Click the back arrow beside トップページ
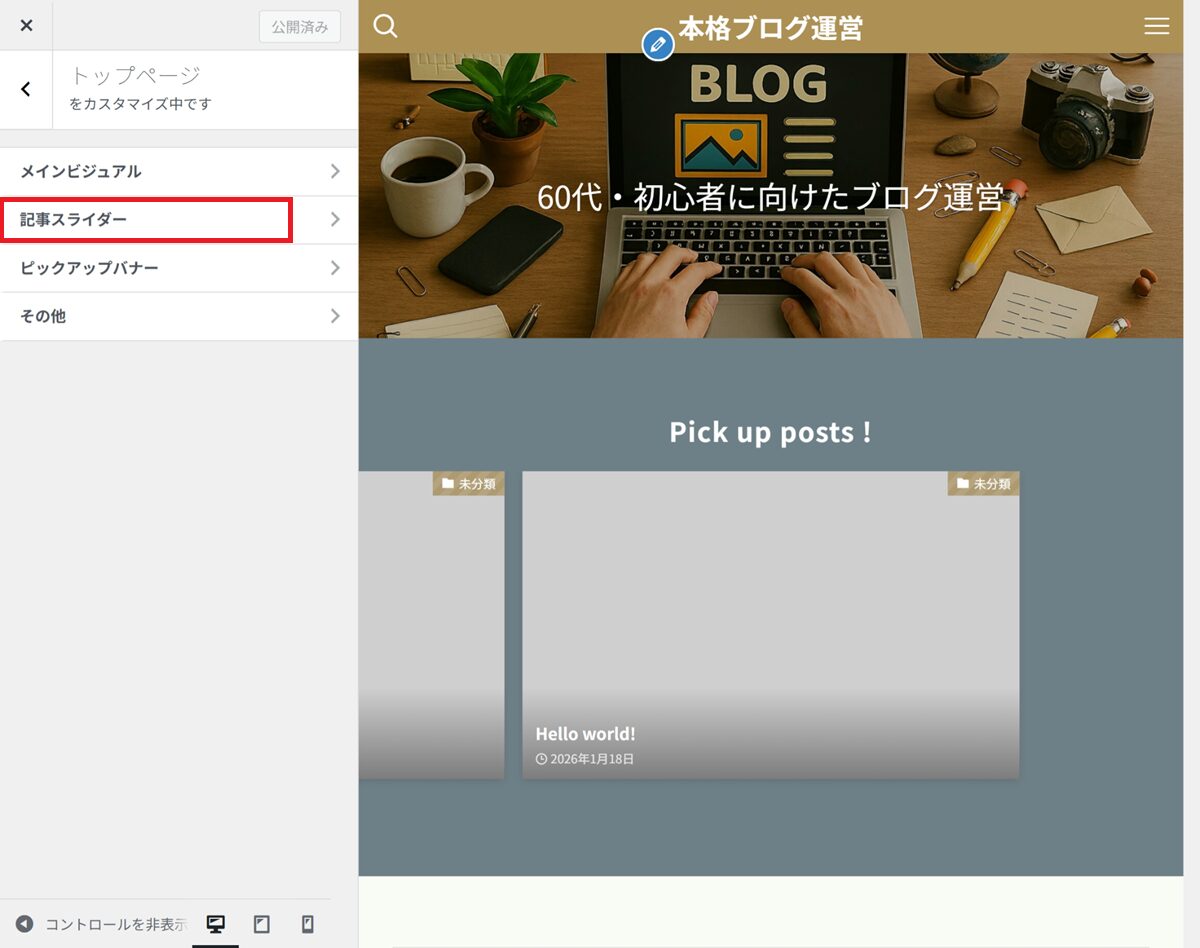The height and width of the screenshot is (948, 1200). 26,89
